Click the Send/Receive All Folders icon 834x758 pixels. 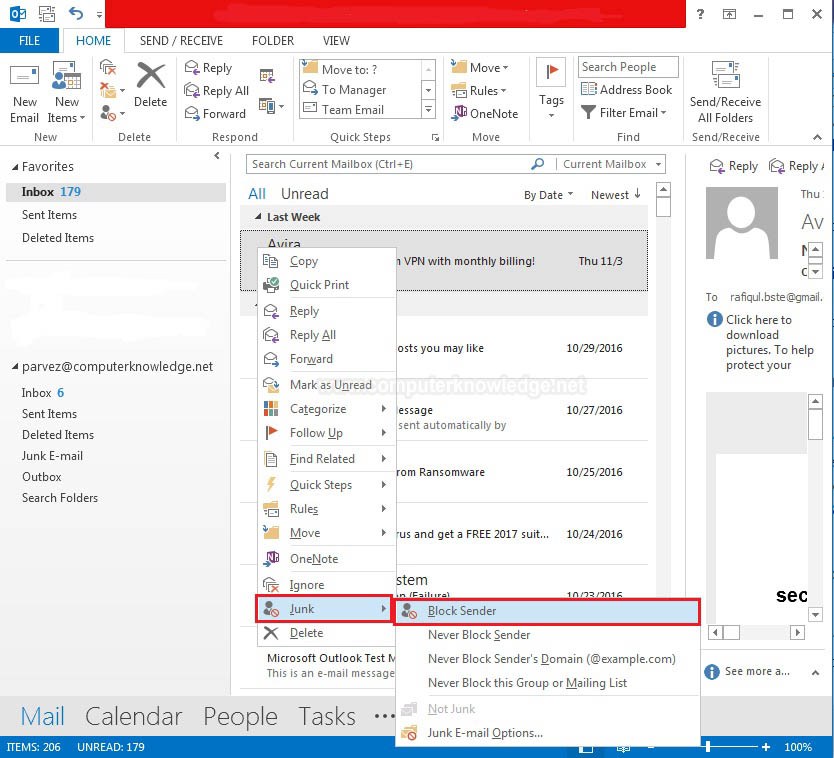[x=725, y=74]
